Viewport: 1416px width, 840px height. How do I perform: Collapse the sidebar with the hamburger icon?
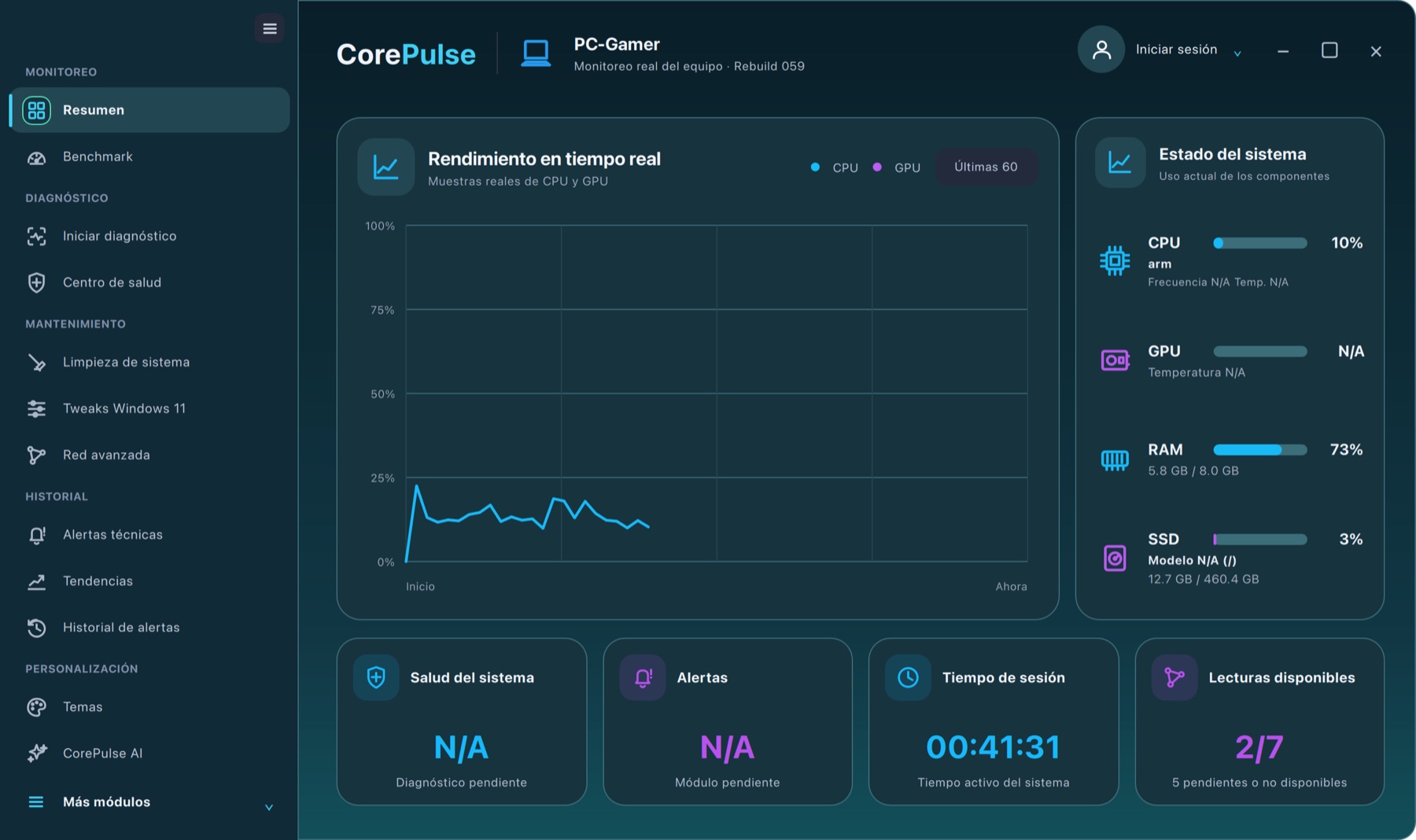pyautogui.click(x=270, y=29)
